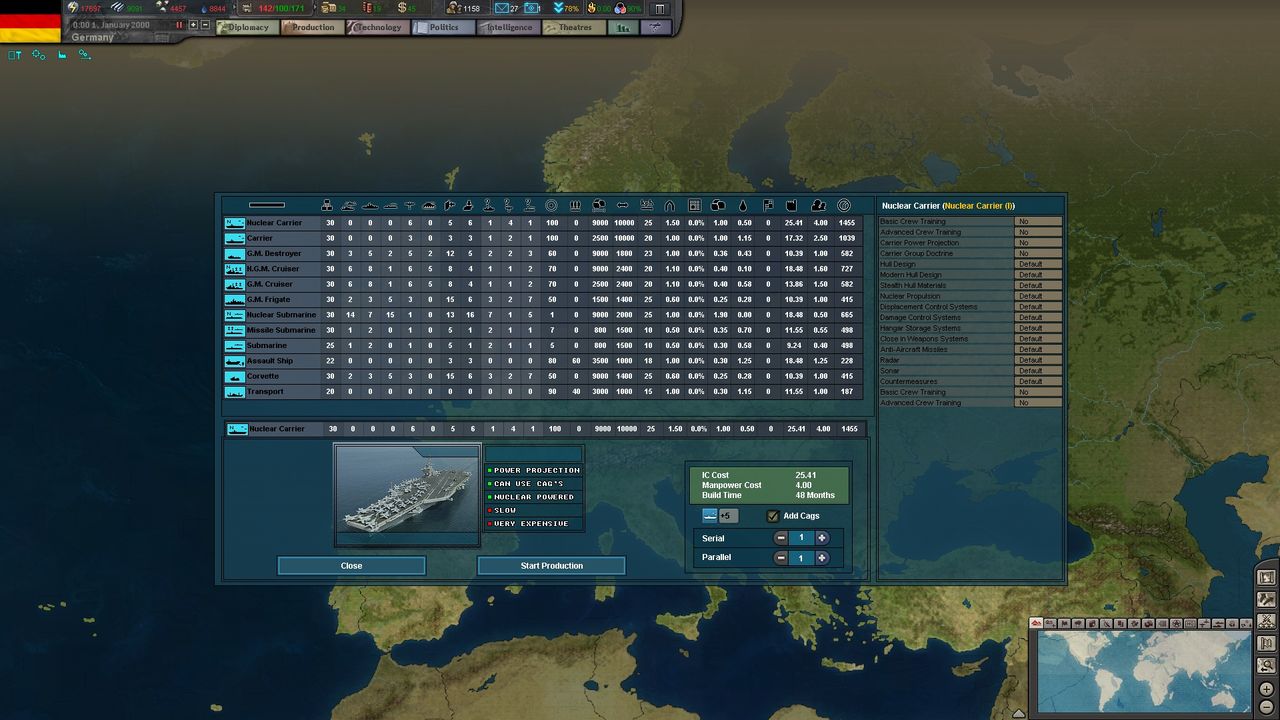Change the Stealth Hull Materials setting
Screen dimensions: 1280x720
[x=1038, y=285]
